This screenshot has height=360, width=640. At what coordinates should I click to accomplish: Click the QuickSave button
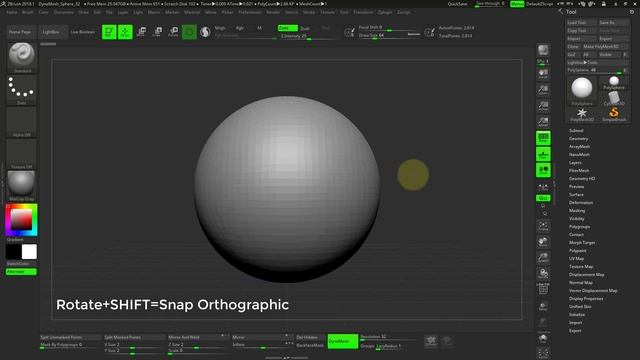pyautogui.click(x=458, y=4)
